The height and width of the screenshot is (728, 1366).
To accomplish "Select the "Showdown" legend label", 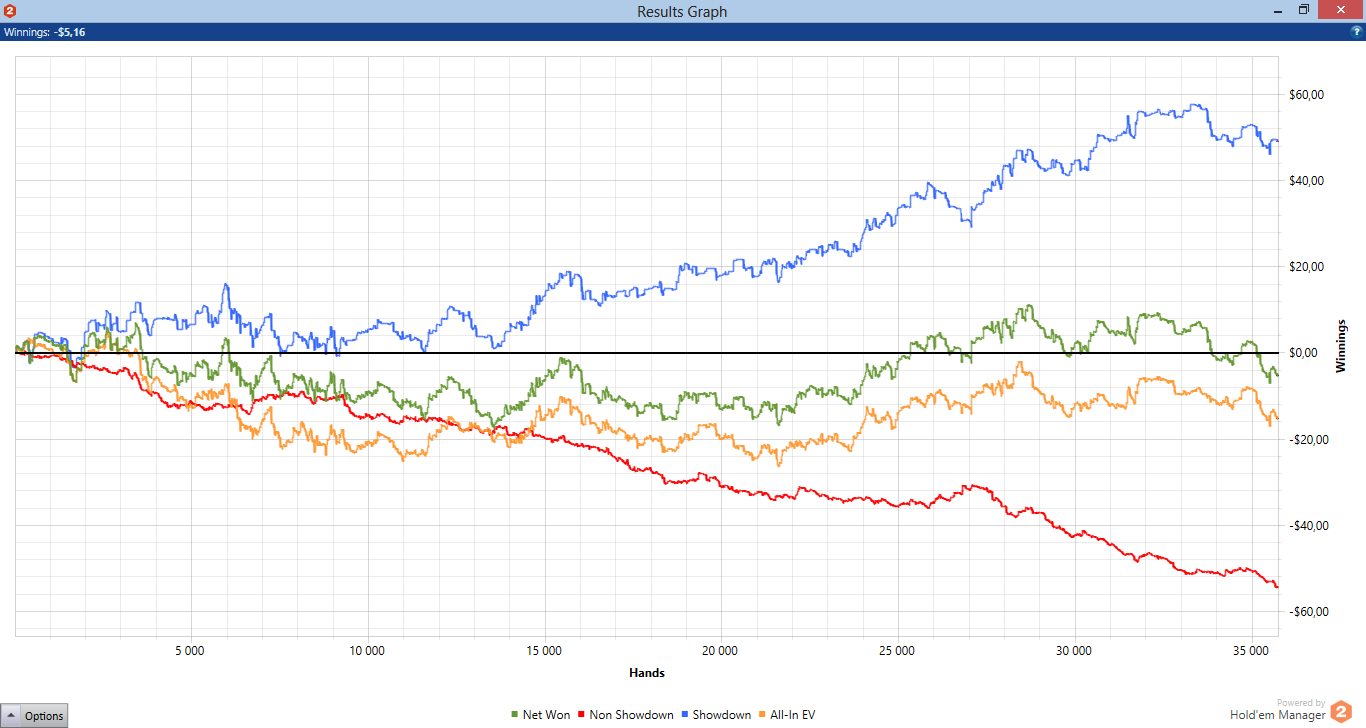I will pyautogui.click(x=722, y=715).
